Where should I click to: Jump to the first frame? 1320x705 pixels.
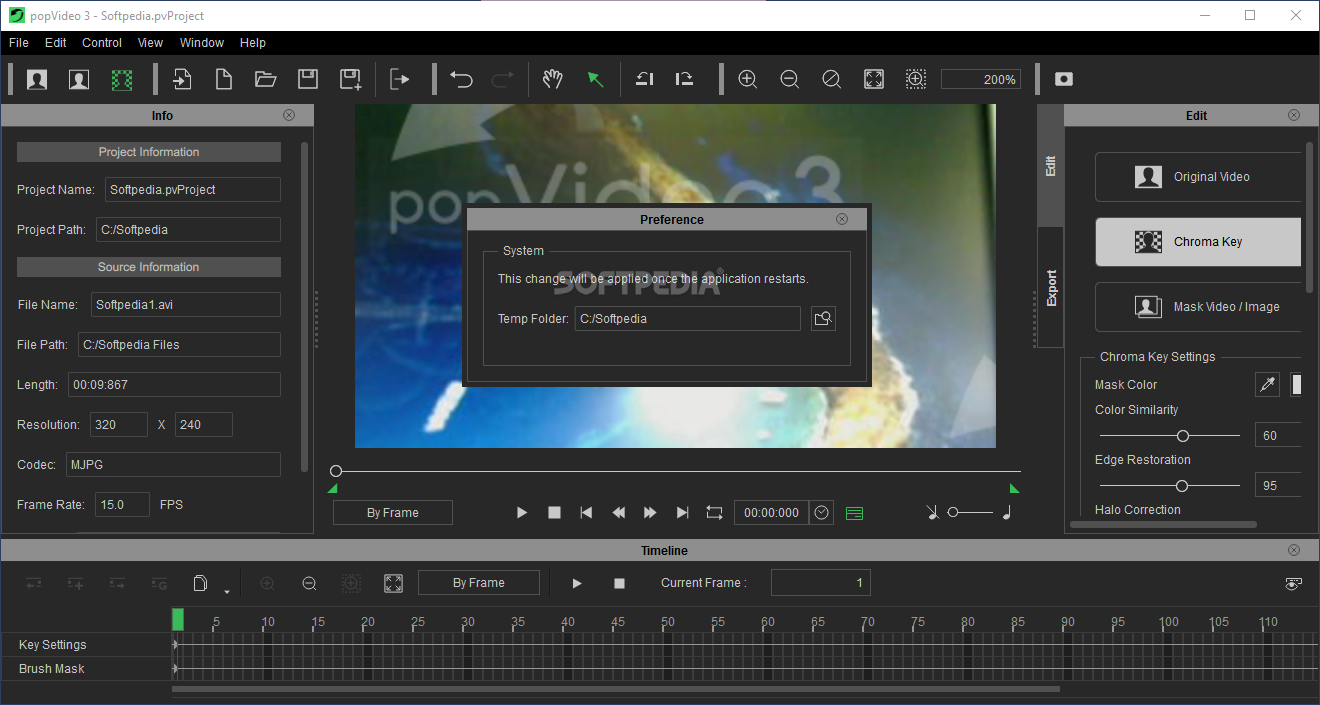(x=586, y=513)
